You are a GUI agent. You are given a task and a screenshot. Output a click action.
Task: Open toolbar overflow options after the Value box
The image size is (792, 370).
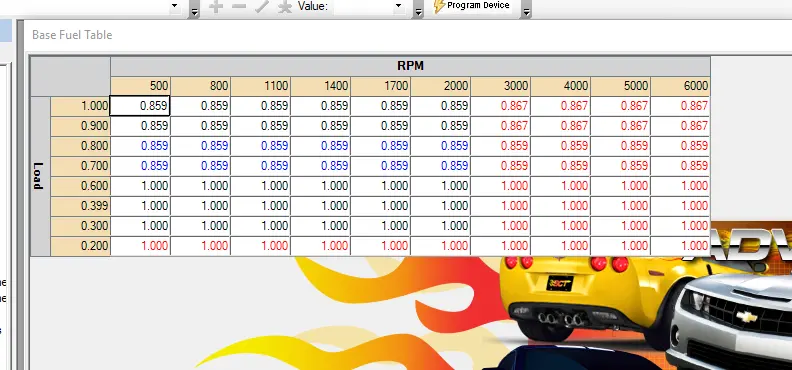coord(418,9)
